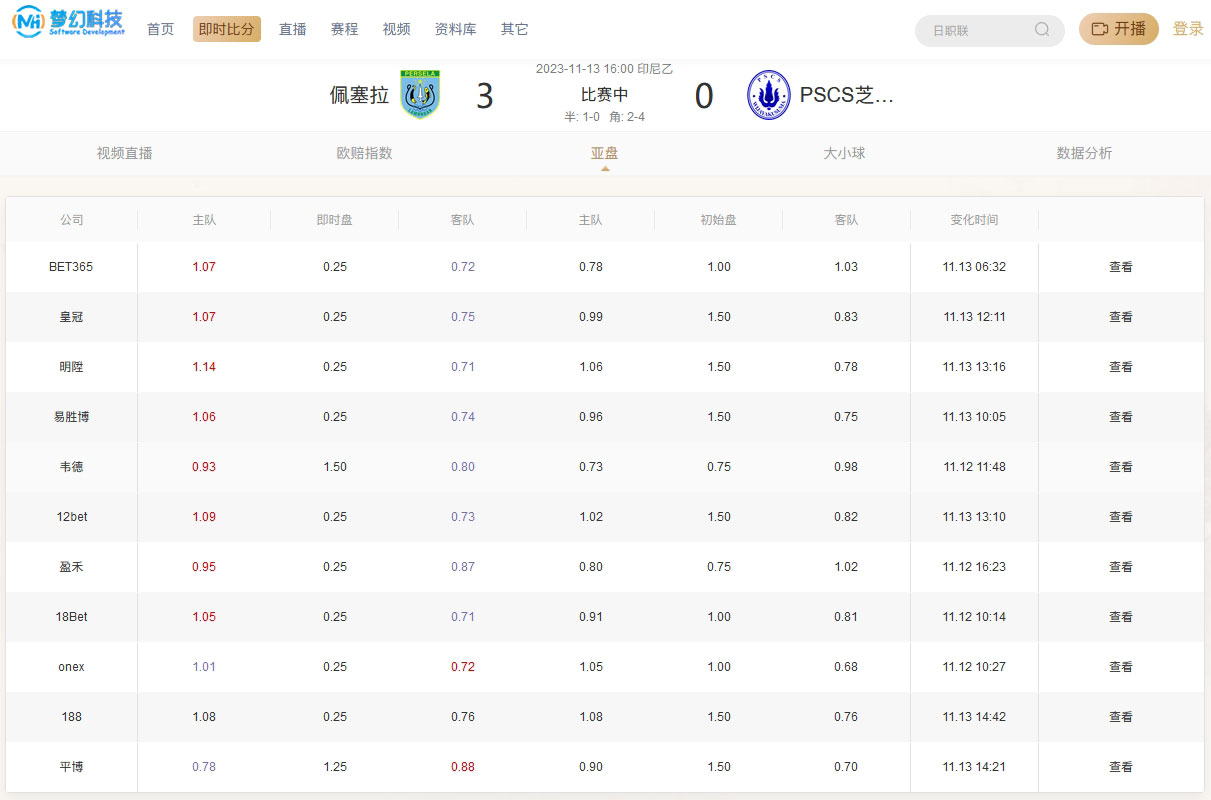Click the search magnifier icon
The image size is (1211, 800).
pos(1042,30)
